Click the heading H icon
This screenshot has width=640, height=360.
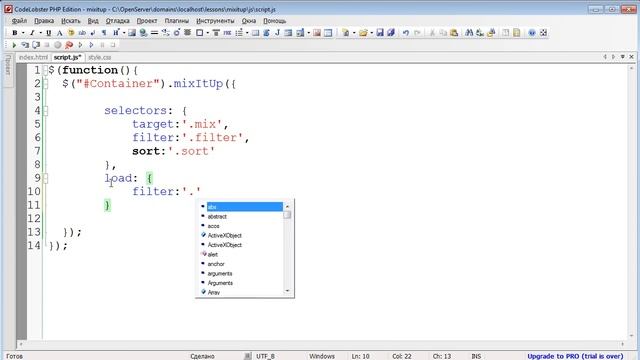pos(116,33)
